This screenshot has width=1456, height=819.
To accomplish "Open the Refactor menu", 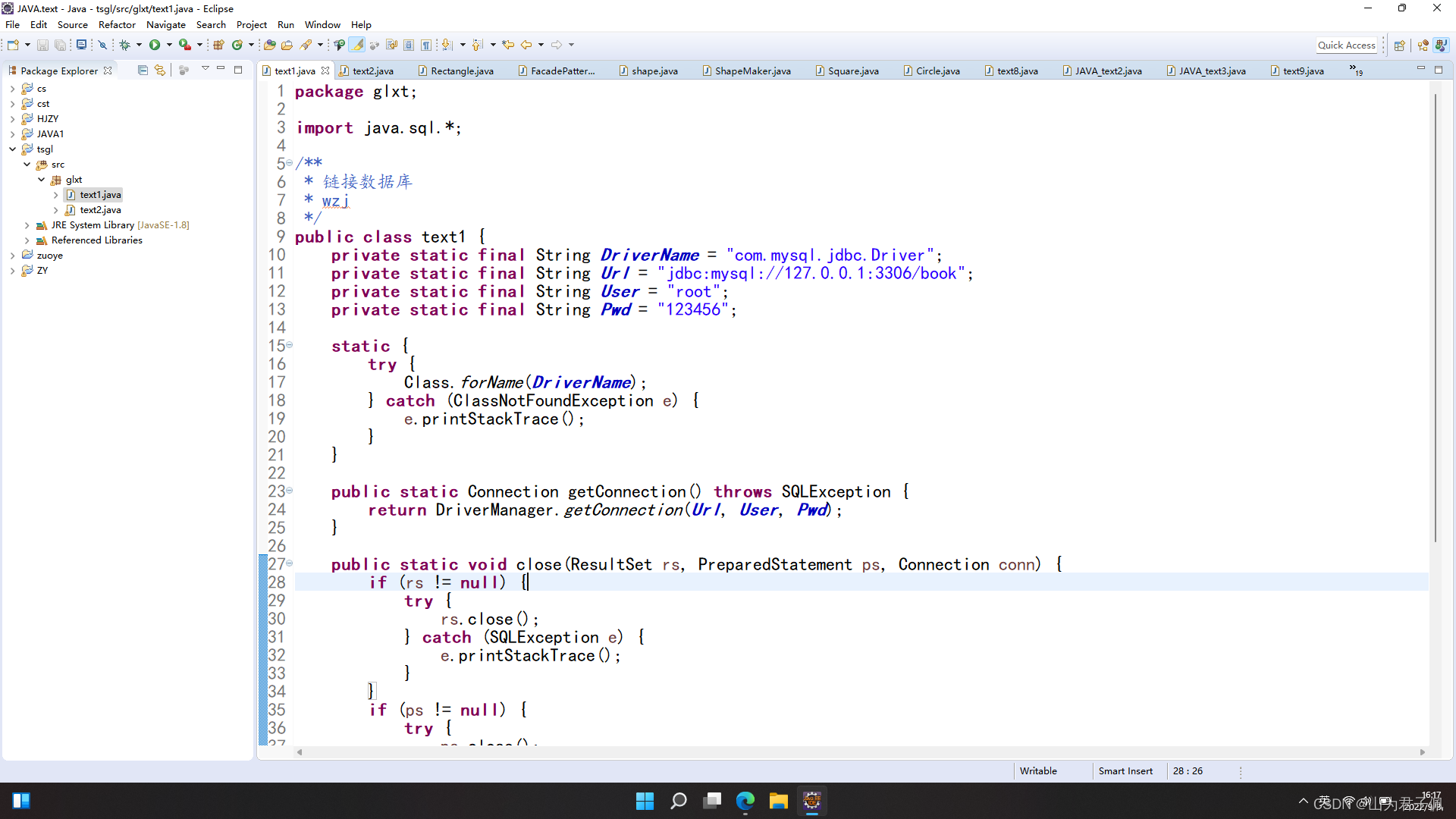I will pyautogui.click(x=117, y=25).
